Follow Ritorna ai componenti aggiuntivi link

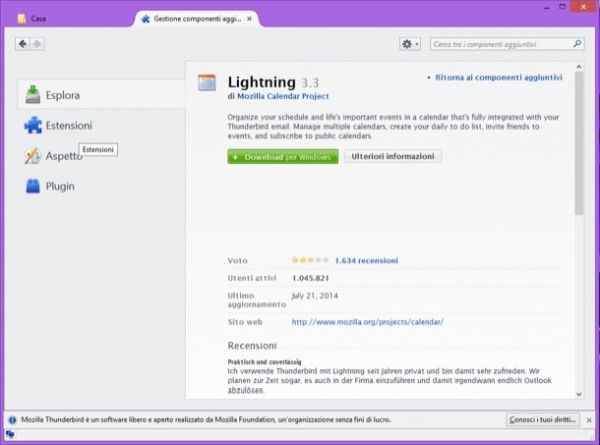(498, 77)
